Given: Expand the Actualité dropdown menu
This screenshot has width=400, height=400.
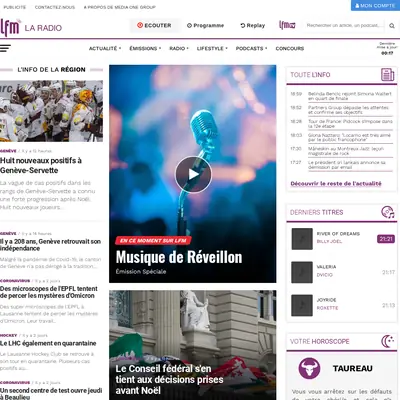Looking at the screenshot, I should pyautogui.click(x=105, y=49).
